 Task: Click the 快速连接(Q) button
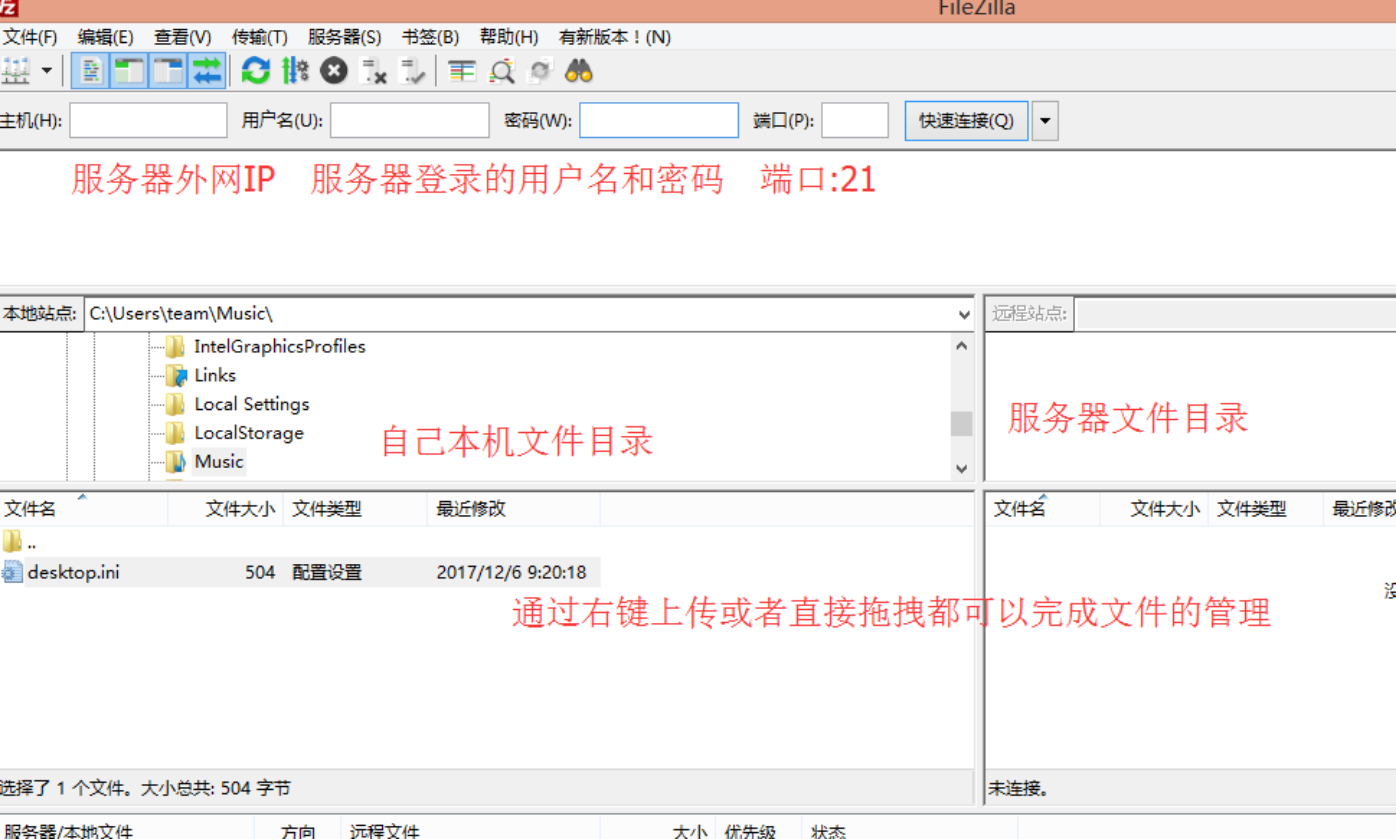click(x=967, y=120)
